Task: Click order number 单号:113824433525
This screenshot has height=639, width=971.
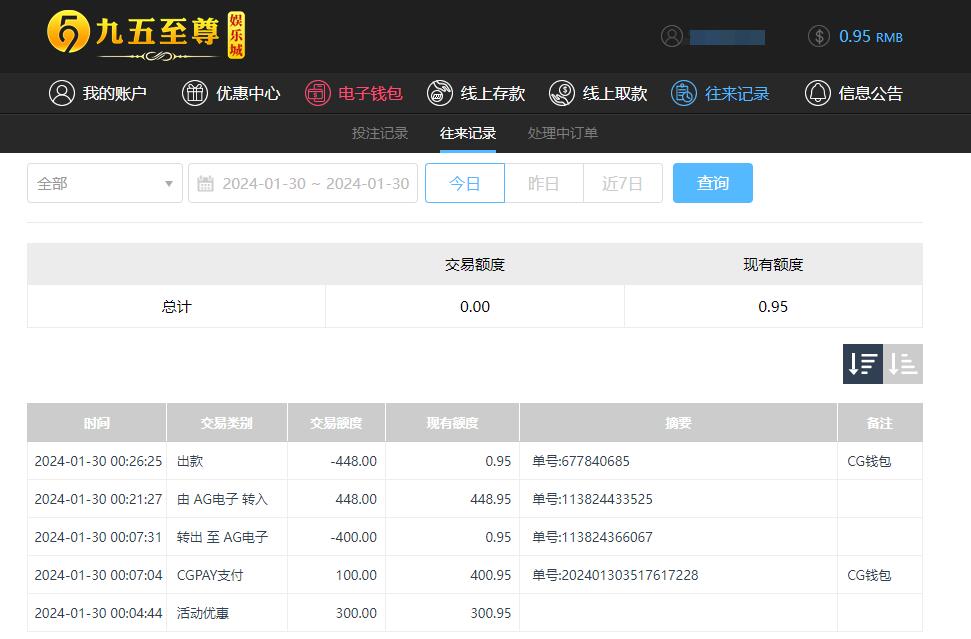Action: 593,499
